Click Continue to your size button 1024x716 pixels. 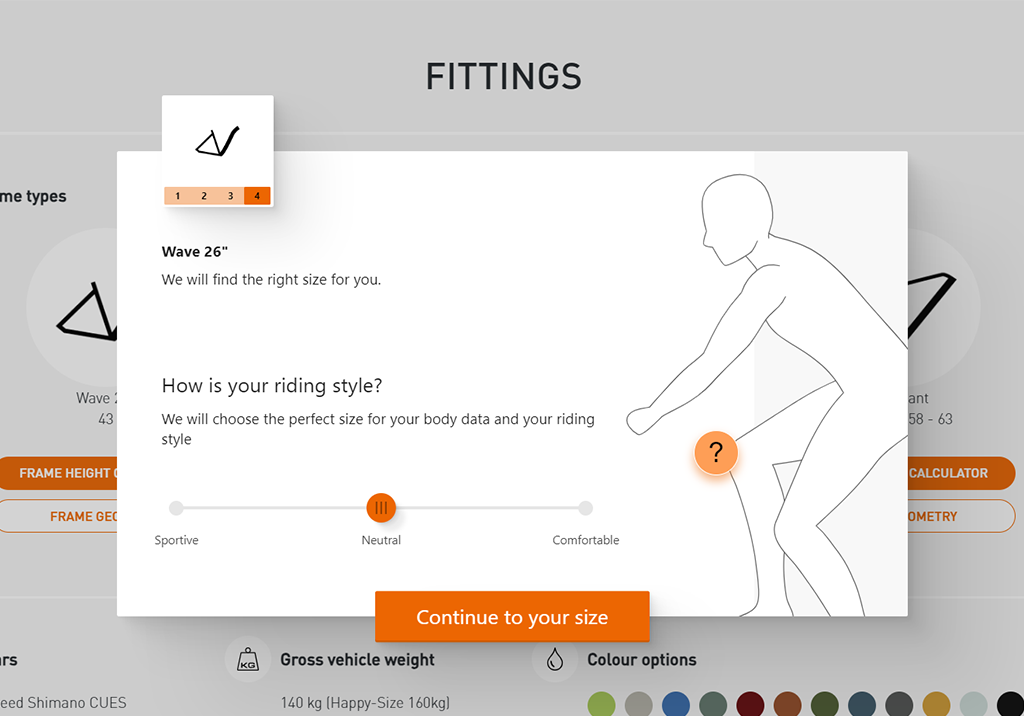tap(512, 617)
